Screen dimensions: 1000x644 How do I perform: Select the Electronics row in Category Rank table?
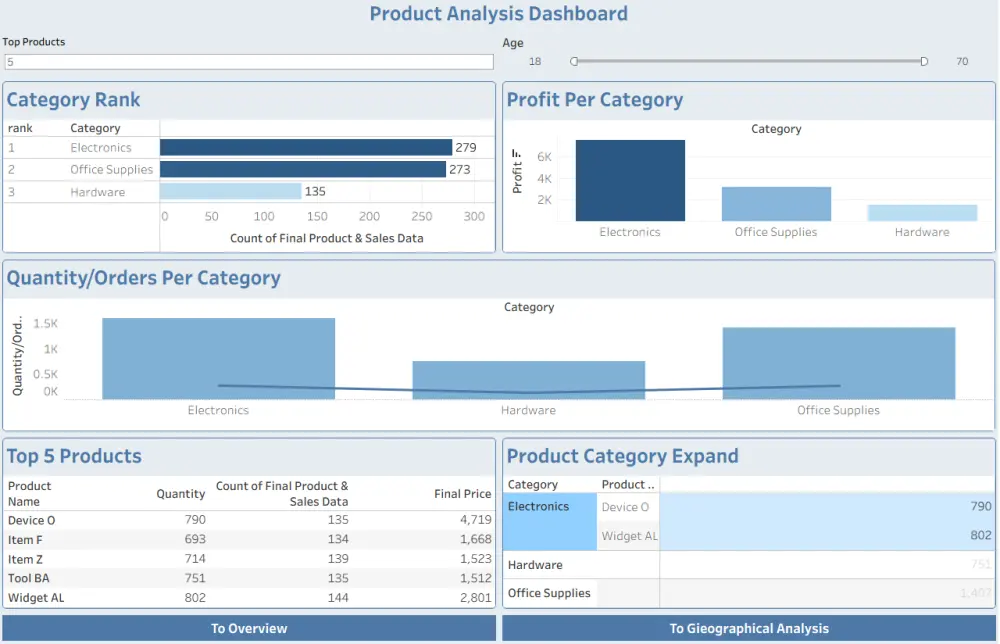pos(98,145)
